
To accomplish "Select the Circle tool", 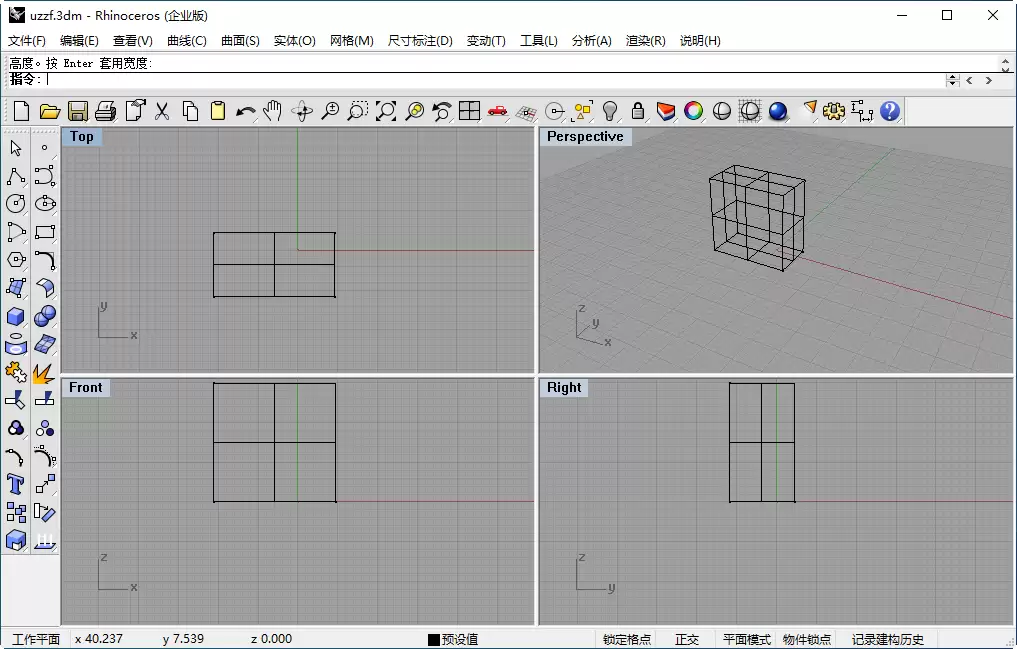I will [x=16, y=204].
